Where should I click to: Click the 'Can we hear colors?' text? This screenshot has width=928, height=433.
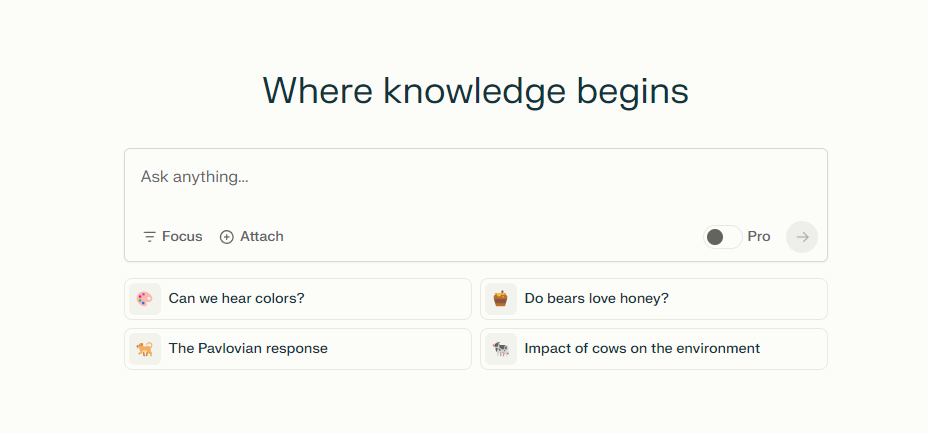(x=237, y=298)
